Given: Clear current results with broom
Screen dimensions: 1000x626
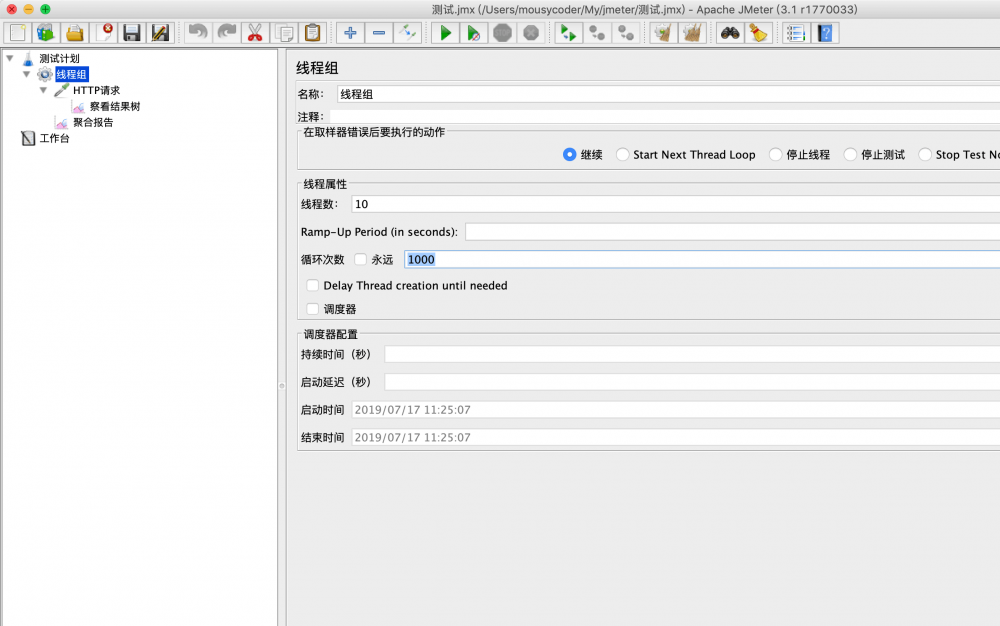Looking at the screenshot, I should tap(664, 33).
